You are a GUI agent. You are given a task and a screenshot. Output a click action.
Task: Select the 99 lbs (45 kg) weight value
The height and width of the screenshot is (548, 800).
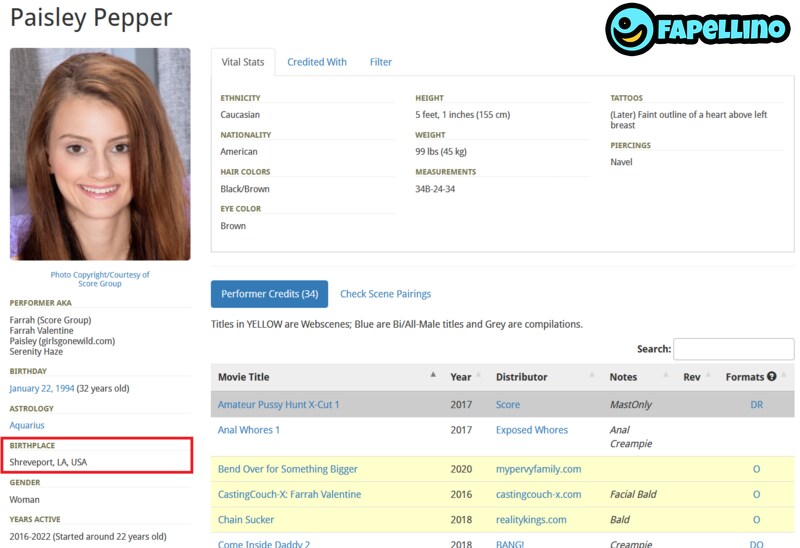[x=441, y=152]
